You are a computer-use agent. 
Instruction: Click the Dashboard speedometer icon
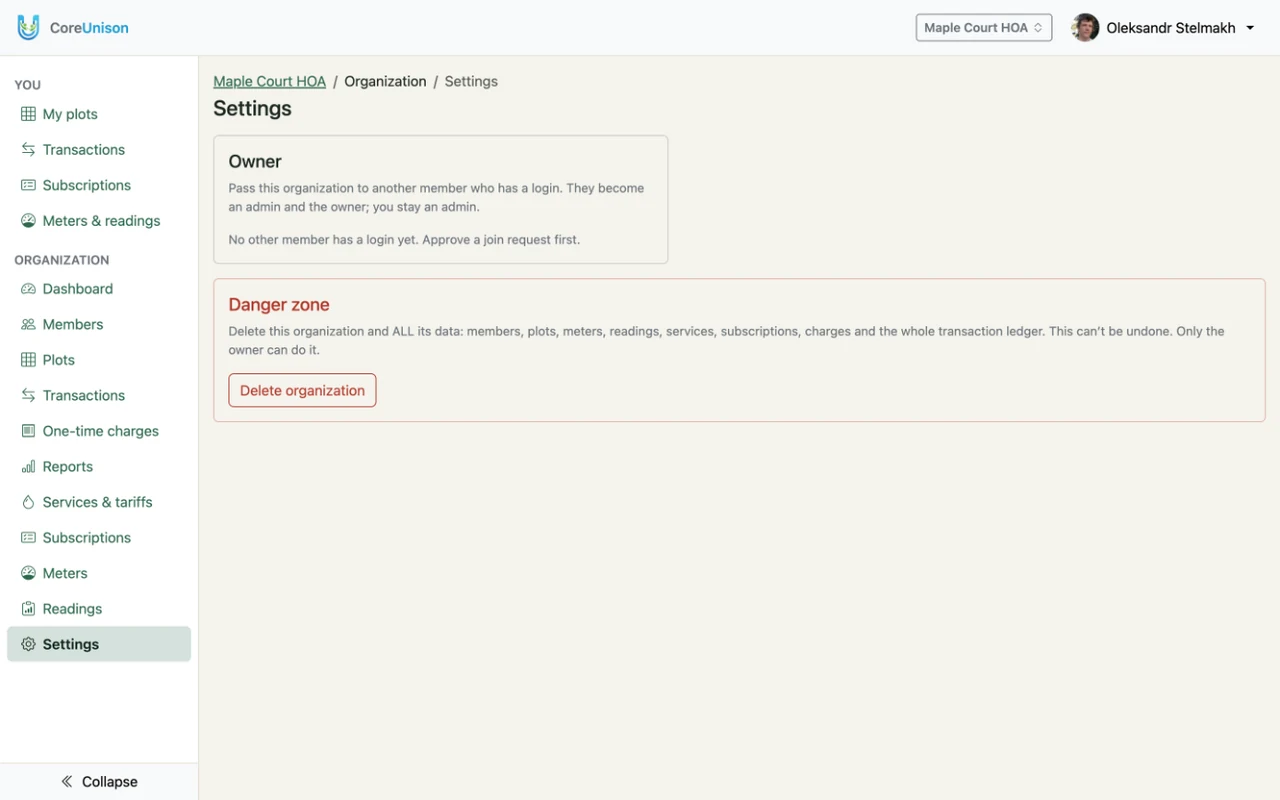coord(28,289)
